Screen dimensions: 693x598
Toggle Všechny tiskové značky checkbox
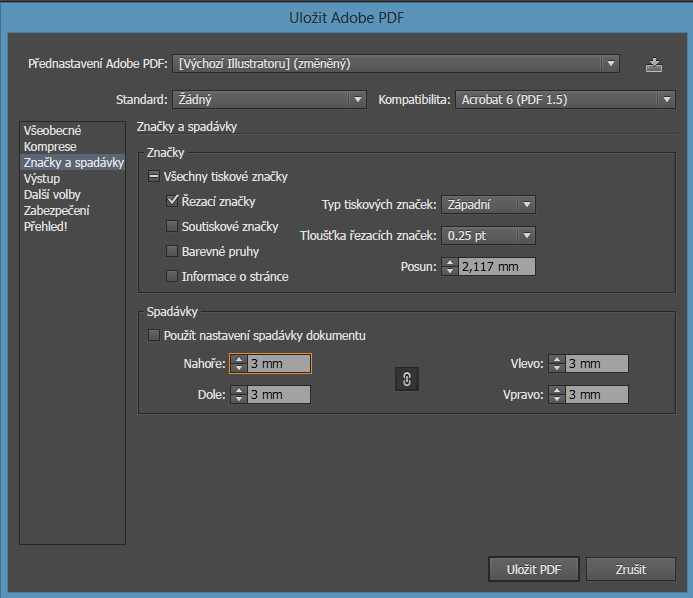pyautogui.click(x=154, y=177)
